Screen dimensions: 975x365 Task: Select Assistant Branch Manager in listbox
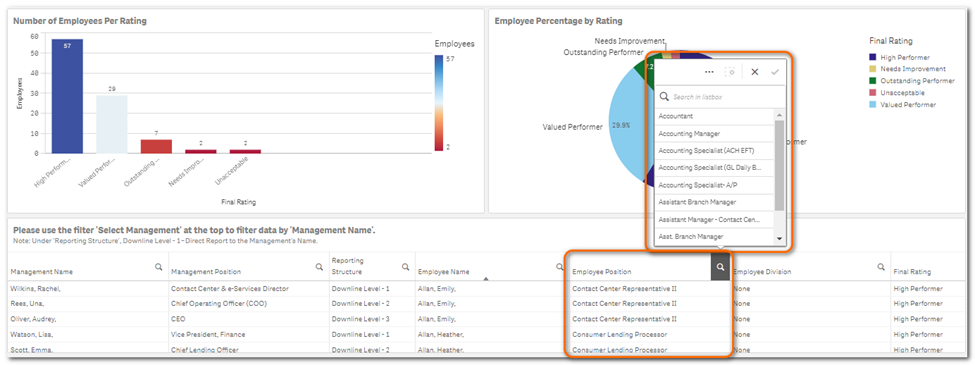[x=714, y=202]
